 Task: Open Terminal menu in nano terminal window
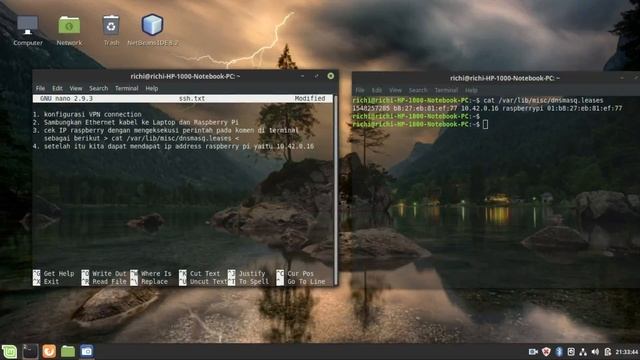click(x=127, y=88)
